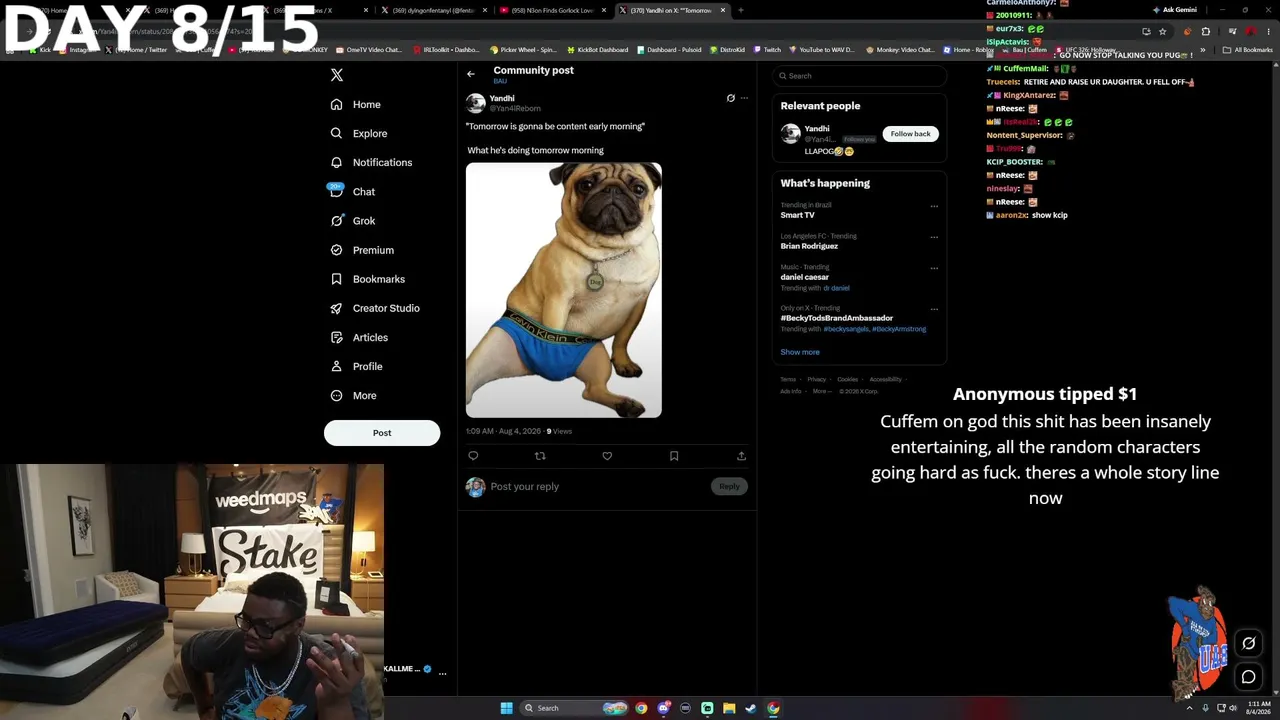Click the Bookmarks ribbon icon in sidebar
Image resolution: width=1280 pixels, height=720 pixels.
click(x=336, y=279)
